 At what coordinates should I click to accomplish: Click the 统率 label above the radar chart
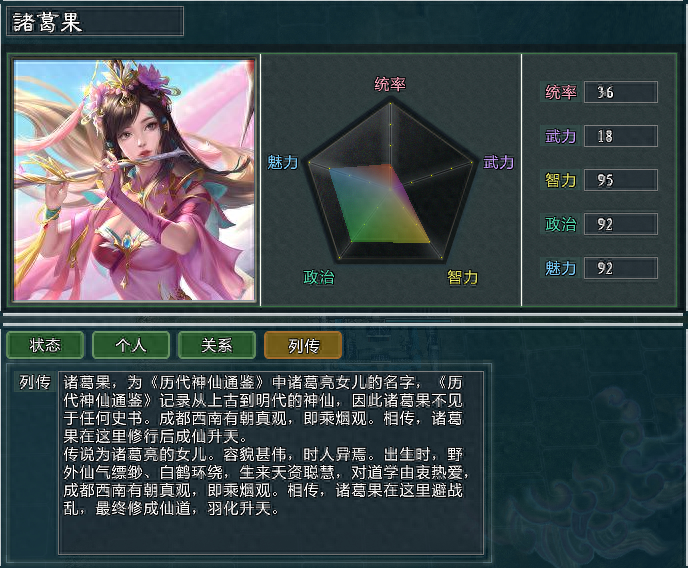tap(390, 84)
